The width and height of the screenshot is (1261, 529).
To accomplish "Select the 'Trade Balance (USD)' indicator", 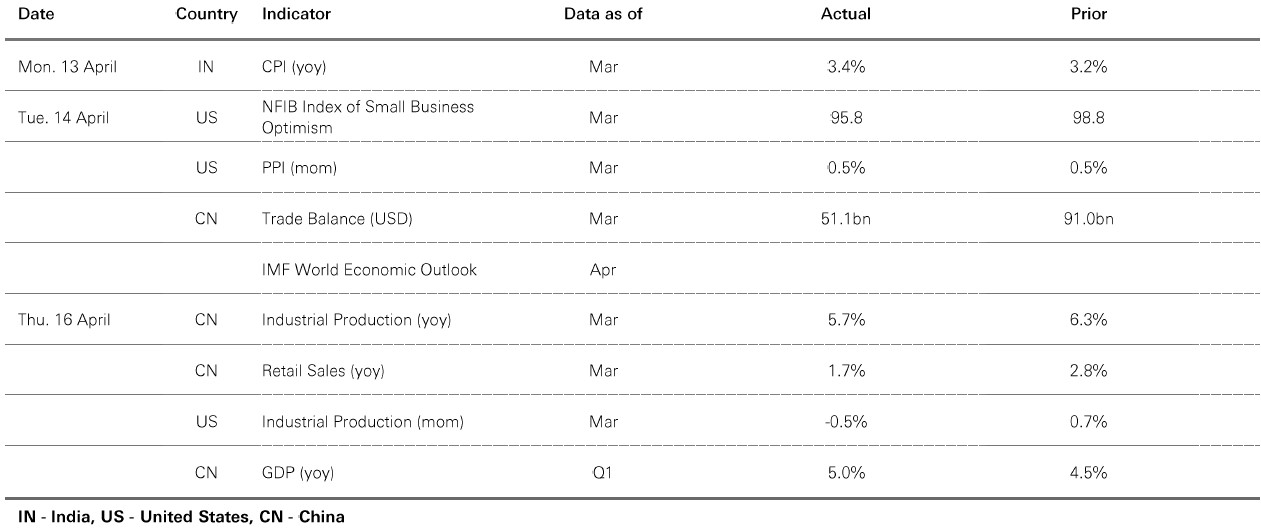I will click(x=336, y=219).
